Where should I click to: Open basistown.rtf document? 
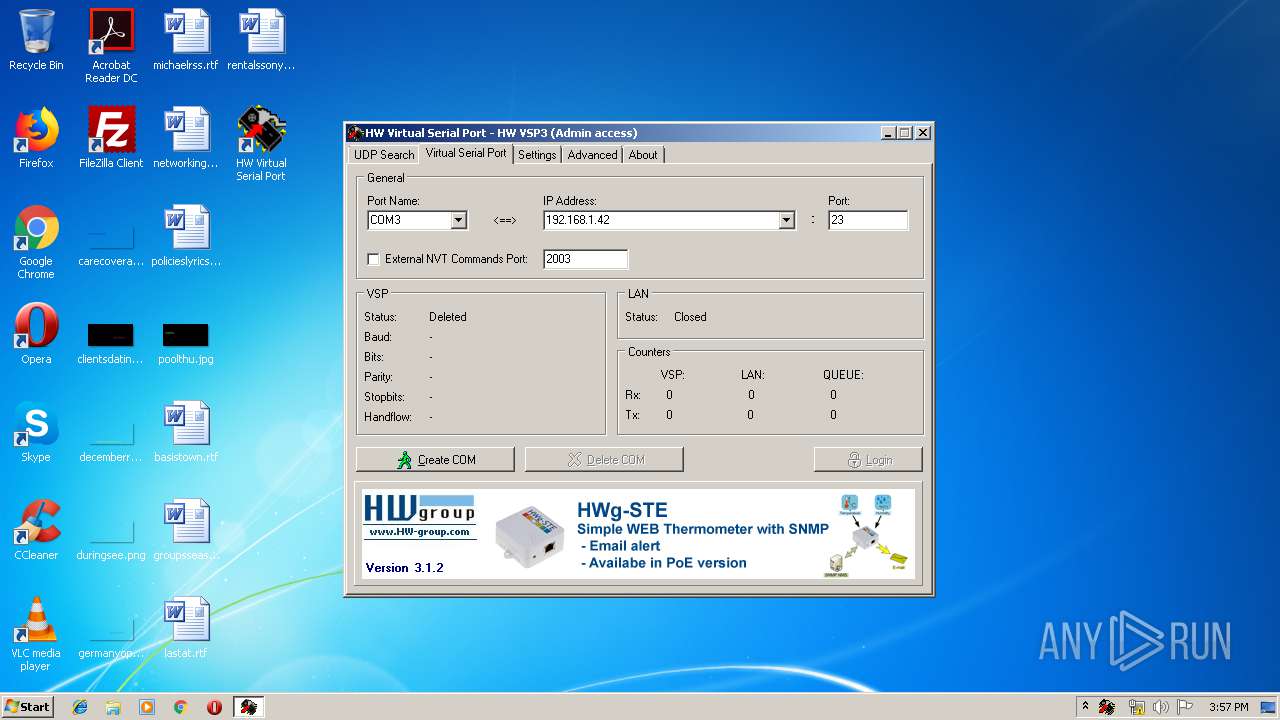pos(186,432)
